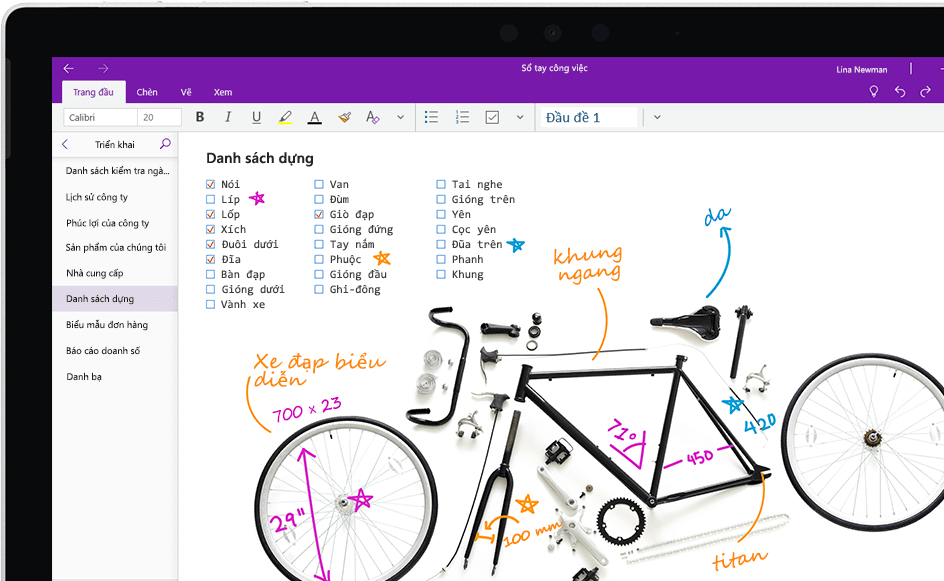Image resolution: width=944 pixels, height=581 pixels.
Task: Open the tag options dropdown beside the checkbox icon
Action: click(519, 117)
